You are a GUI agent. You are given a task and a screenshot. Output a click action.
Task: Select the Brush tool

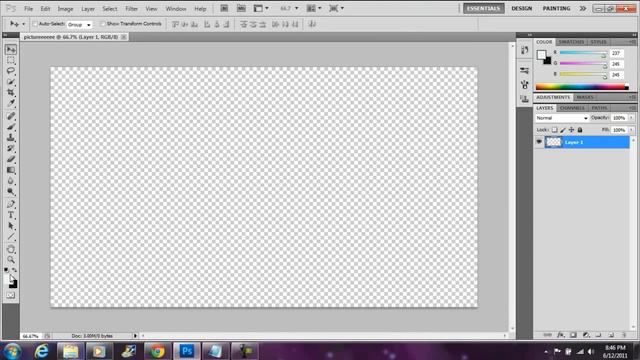click(x=11, y=127)
